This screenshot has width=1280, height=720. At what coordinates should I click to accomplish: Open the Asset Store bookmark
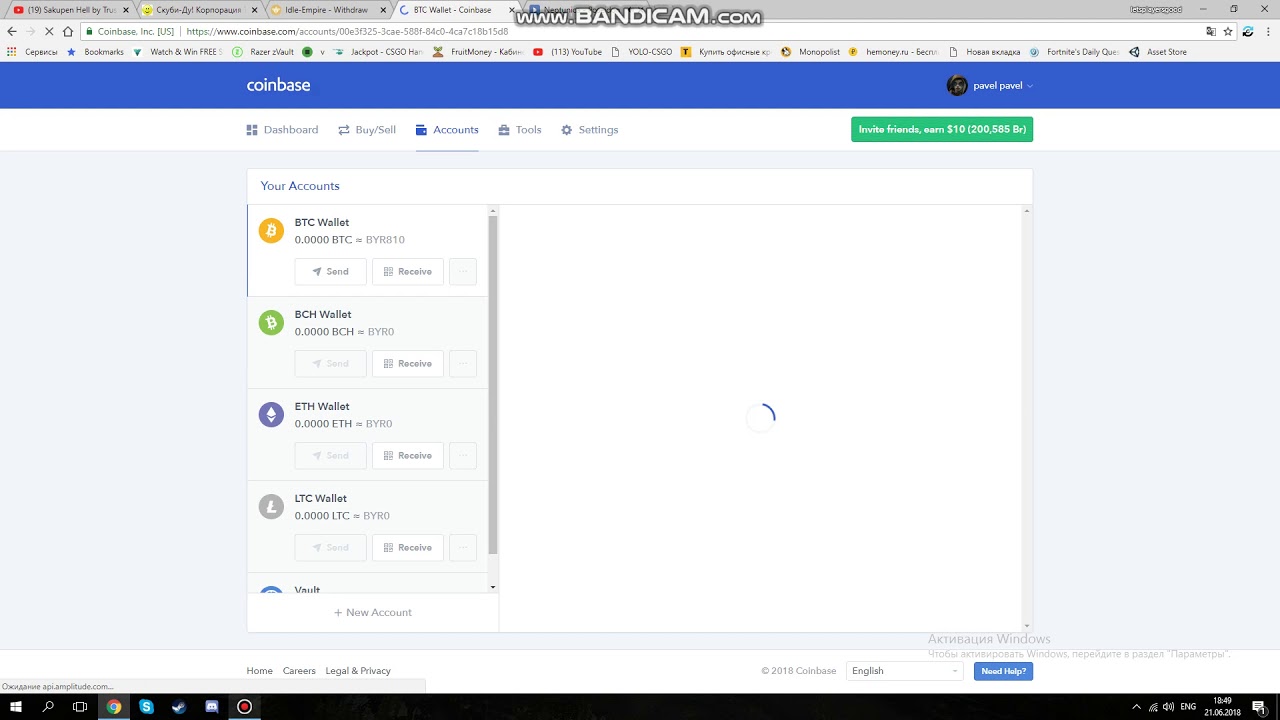(x=1158, y=52)
